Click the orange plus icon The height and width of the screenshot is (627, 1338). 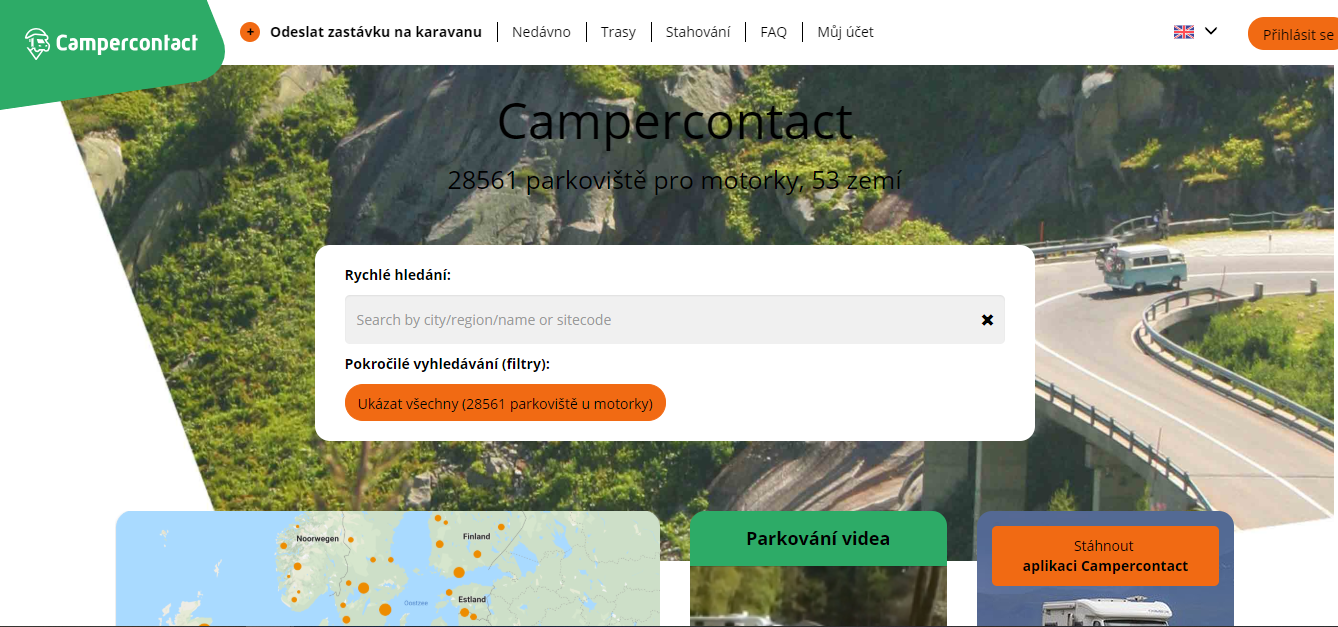(x=250, y=32)
